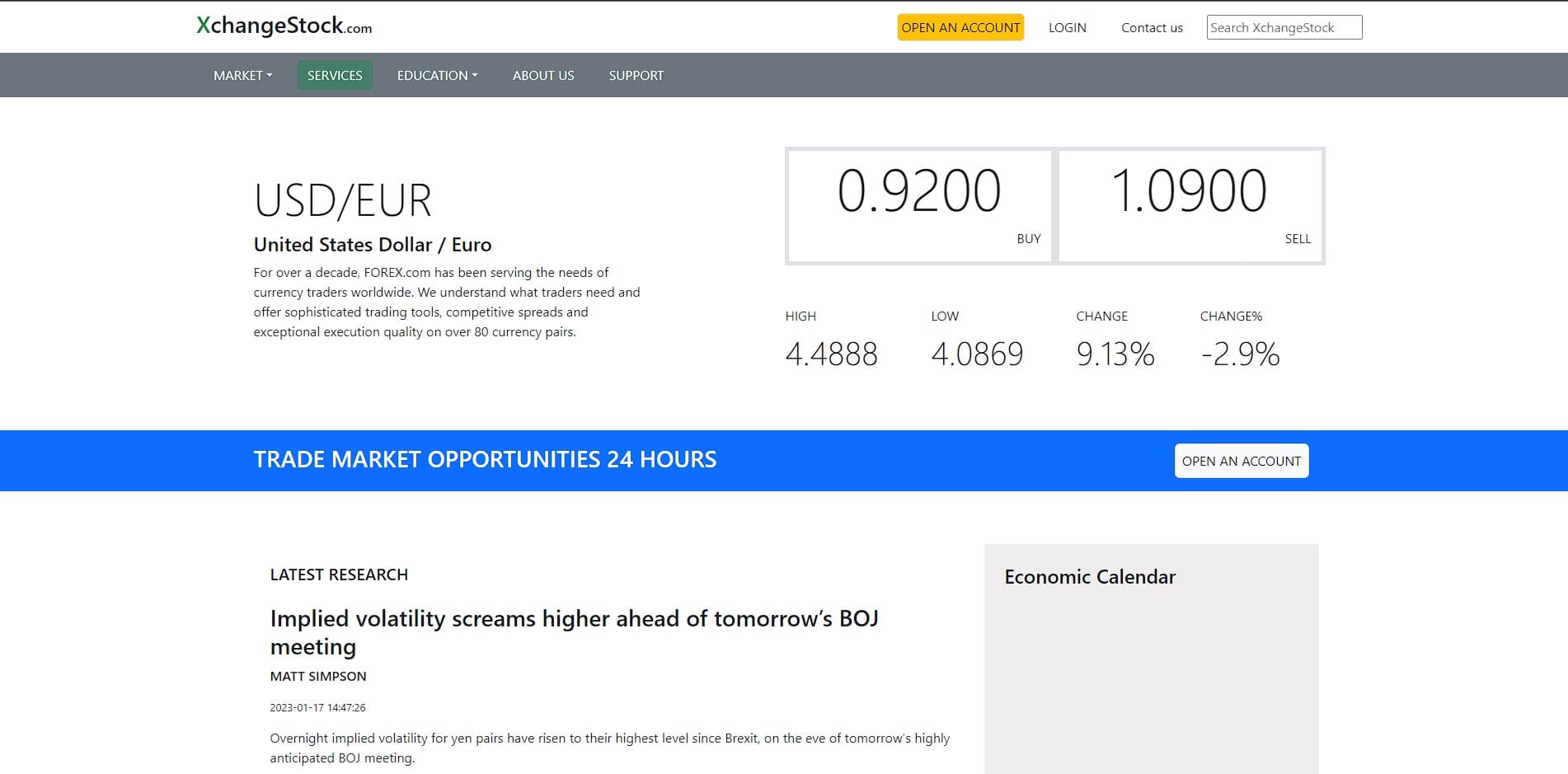Viewport: 1568px width, 774px height.
Task: Expand the MARKET dropdown menu
Action: [242, 75]
